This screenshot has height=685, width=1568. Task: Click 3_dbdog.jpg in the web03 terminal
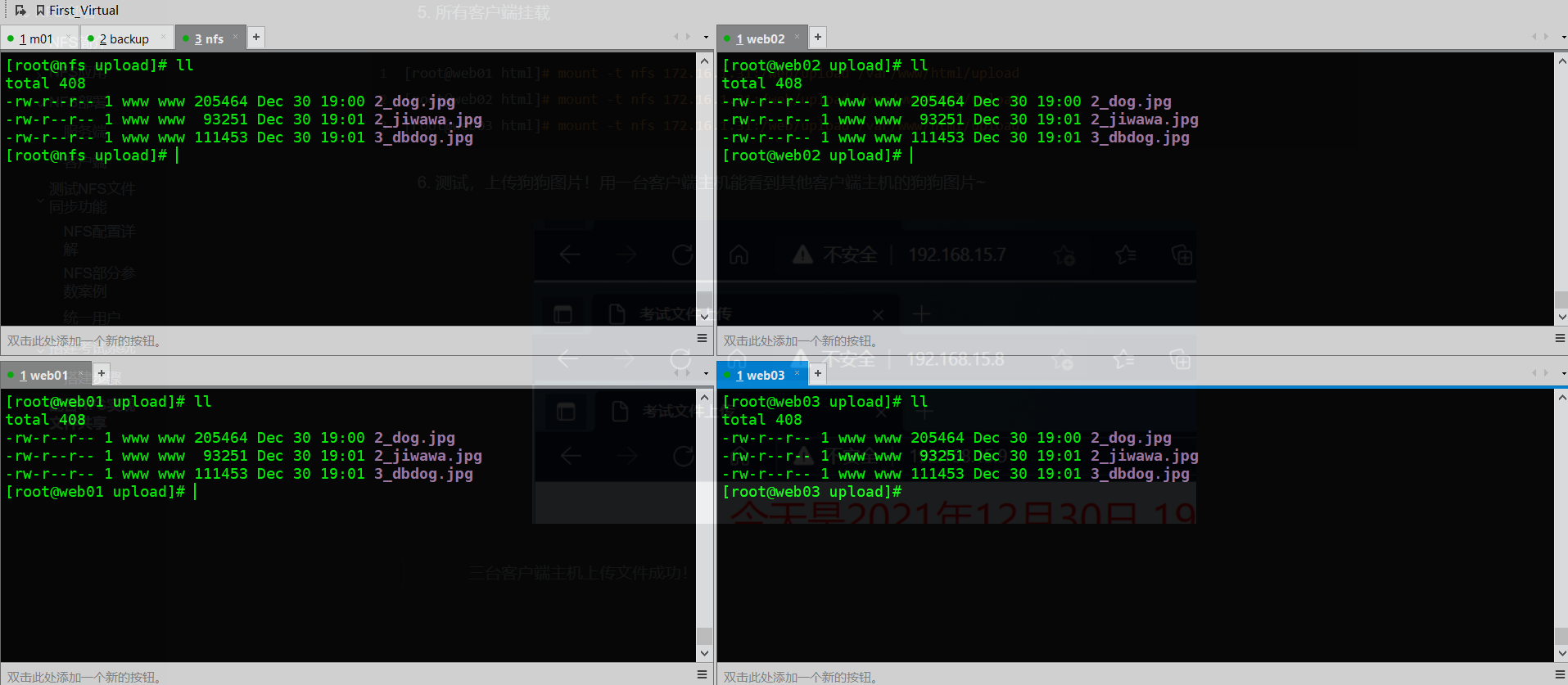(1140, 474)
